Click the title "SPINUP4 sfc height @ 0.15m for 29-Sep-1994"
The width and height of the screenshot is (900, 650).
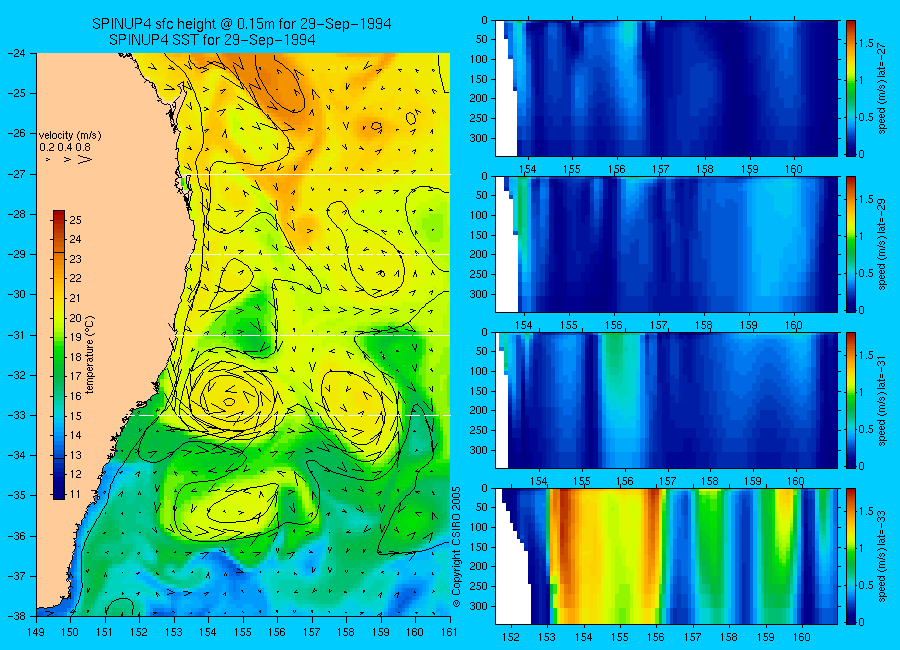(242, 24)
